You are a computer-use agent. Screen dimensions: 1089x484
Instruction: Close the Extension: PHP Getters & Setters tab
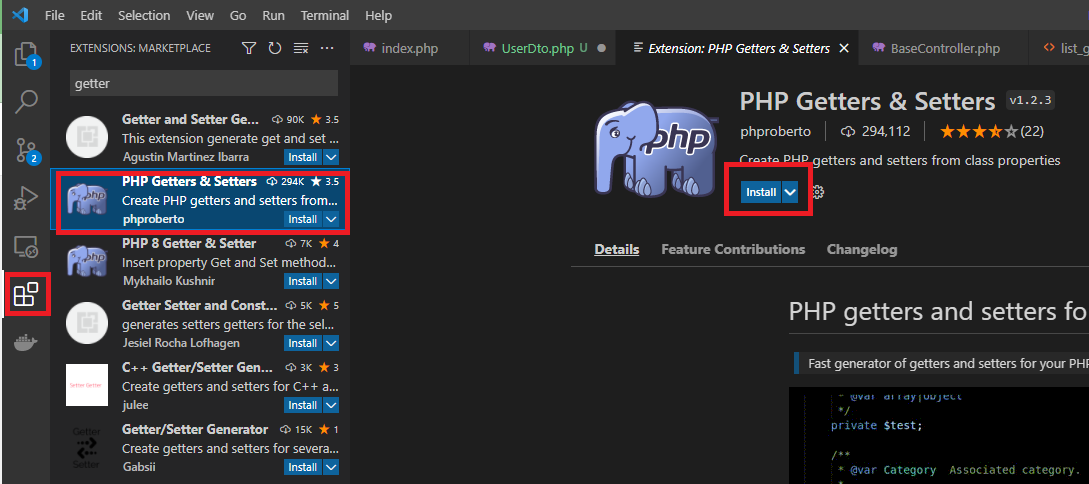point(844,49)
